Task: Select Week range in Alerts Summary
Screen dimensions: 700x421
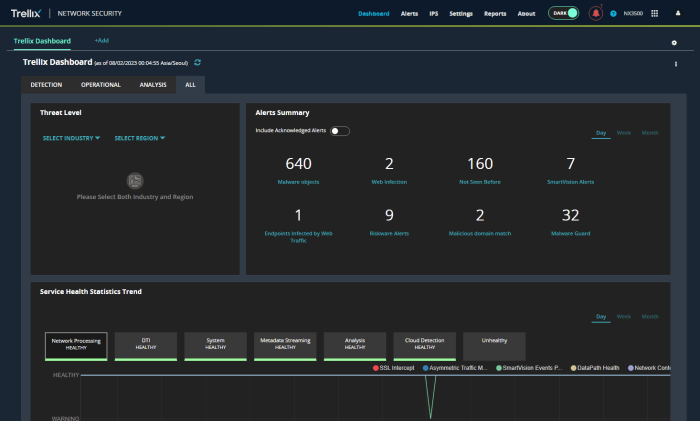Action: [x=623, y=132]
